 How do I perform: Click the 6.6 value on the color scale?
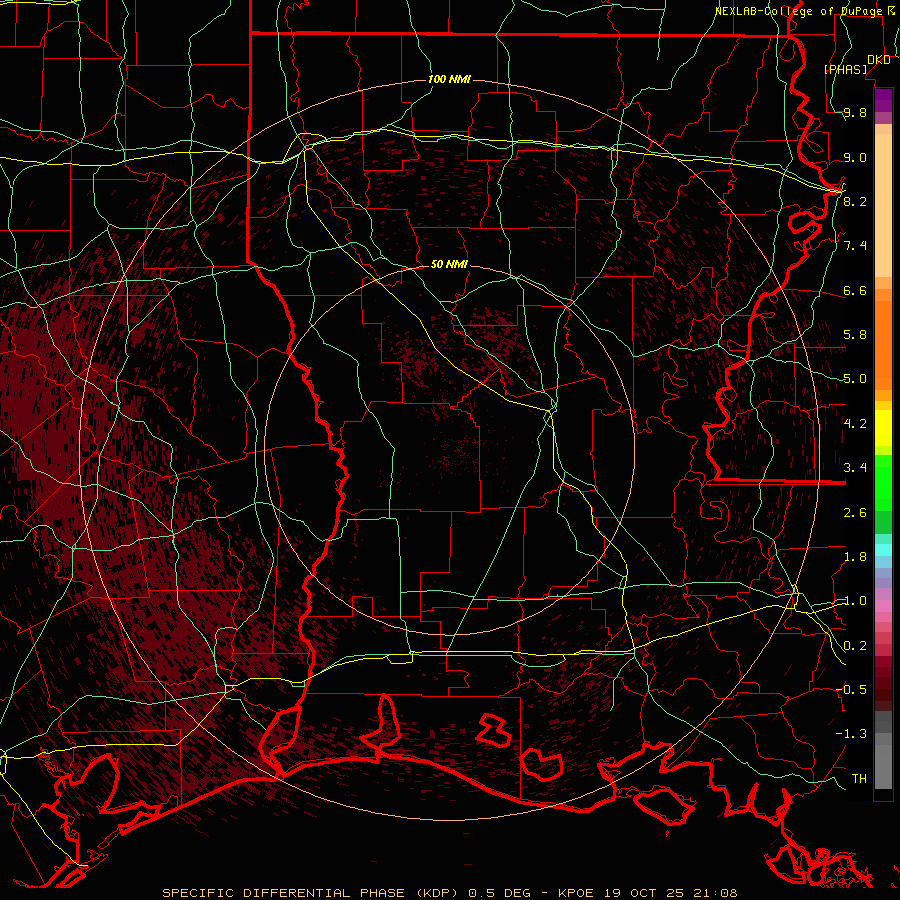(x=855, y=290)
